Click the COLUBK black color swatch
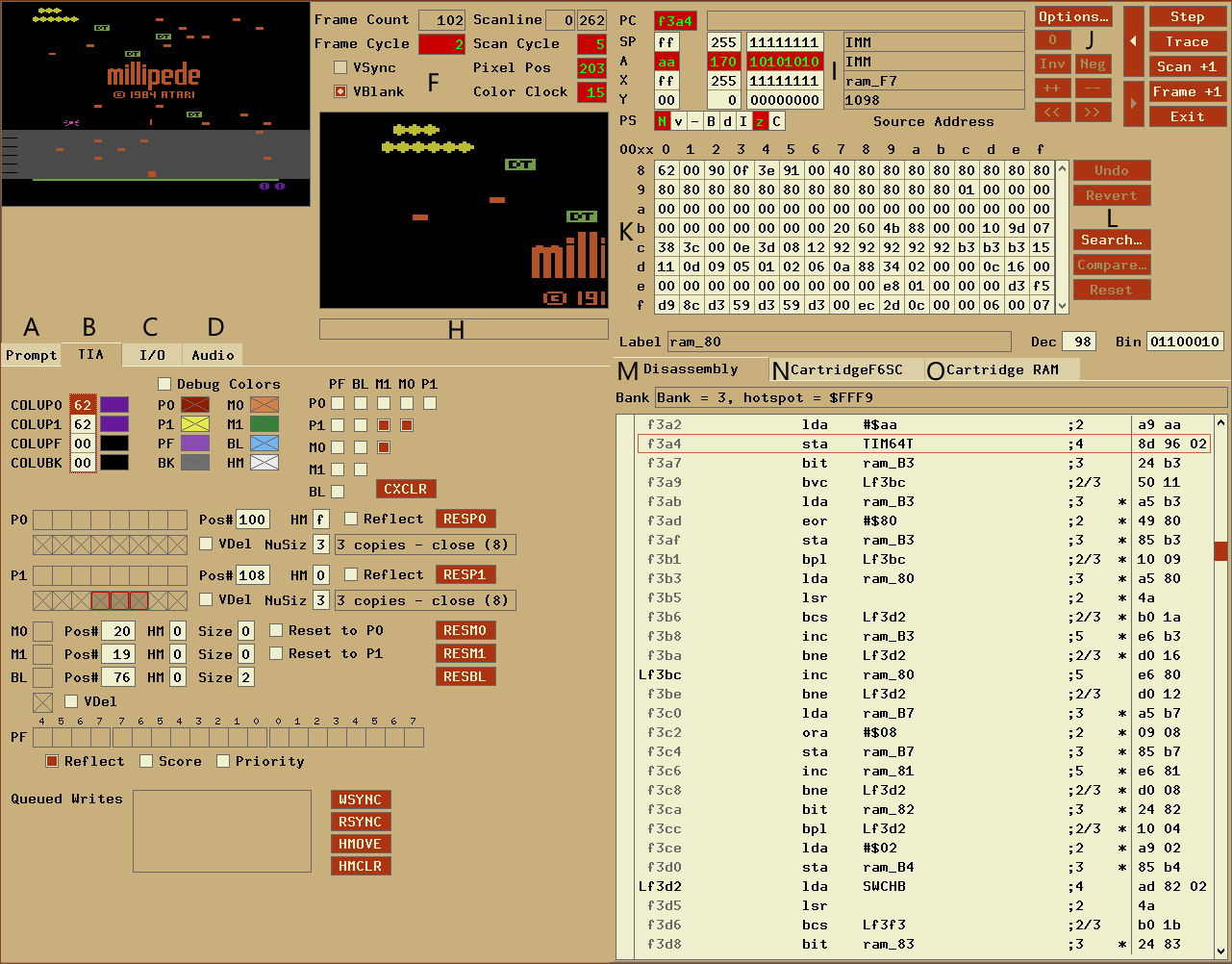This screenshot has width=1232, height=964. 114,463
